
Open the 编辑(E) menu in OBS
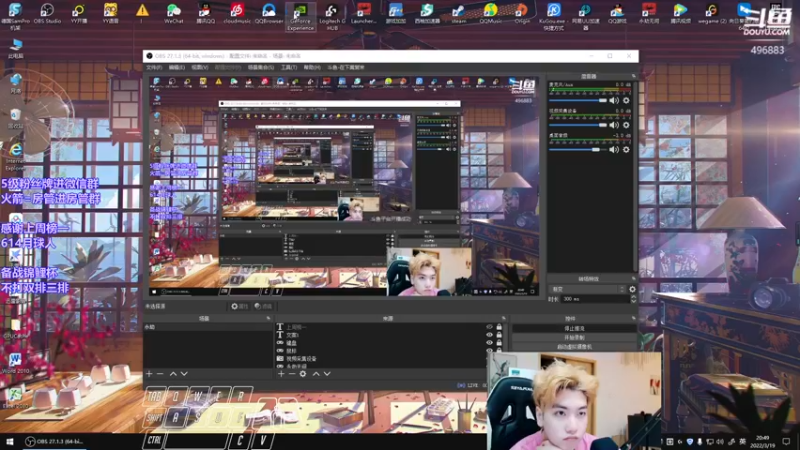[x=177, y=67]
